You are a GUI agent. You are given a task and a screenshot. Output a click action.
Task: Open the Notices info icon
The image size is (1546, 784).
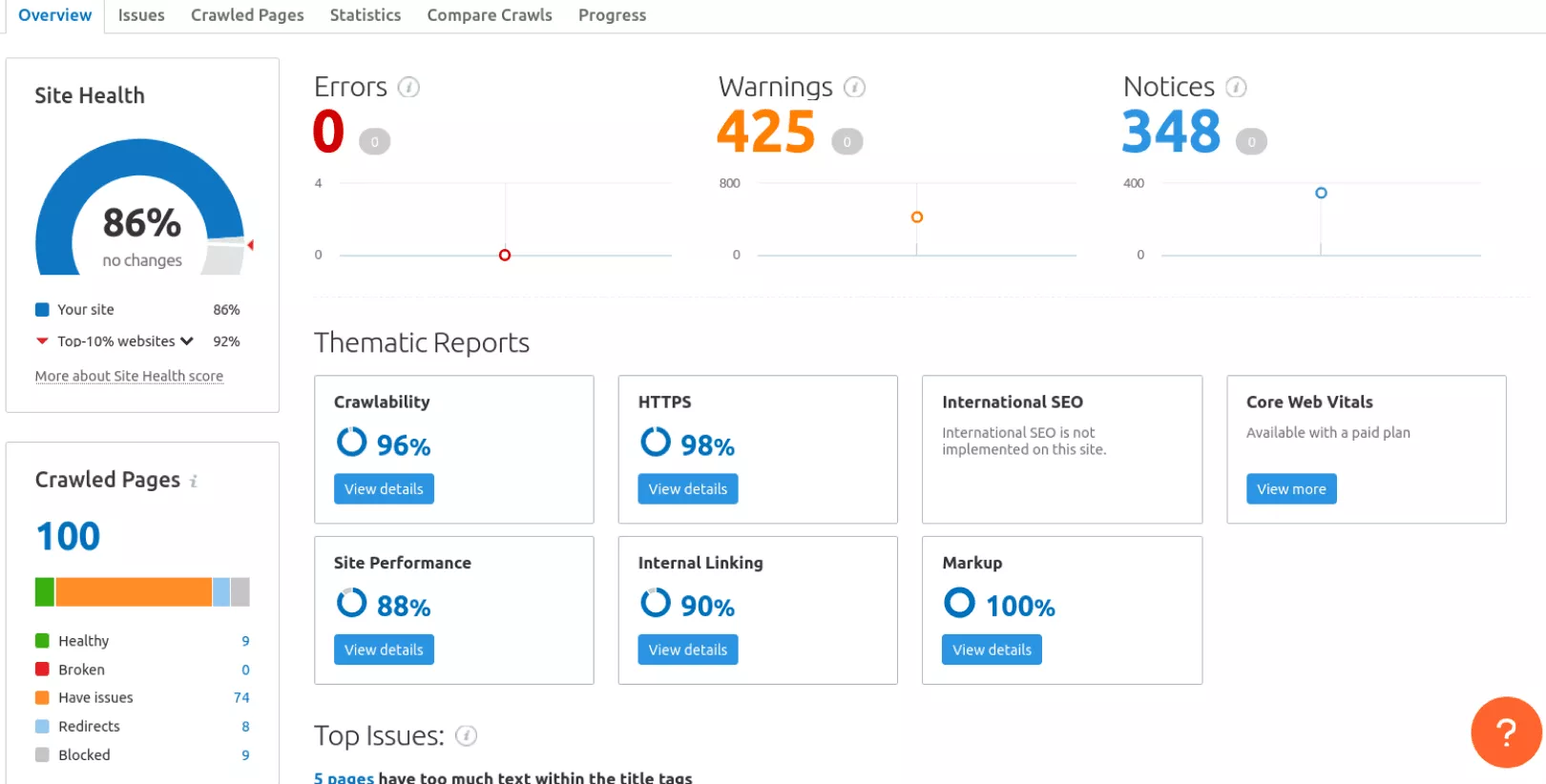[x=1236, y=88]
